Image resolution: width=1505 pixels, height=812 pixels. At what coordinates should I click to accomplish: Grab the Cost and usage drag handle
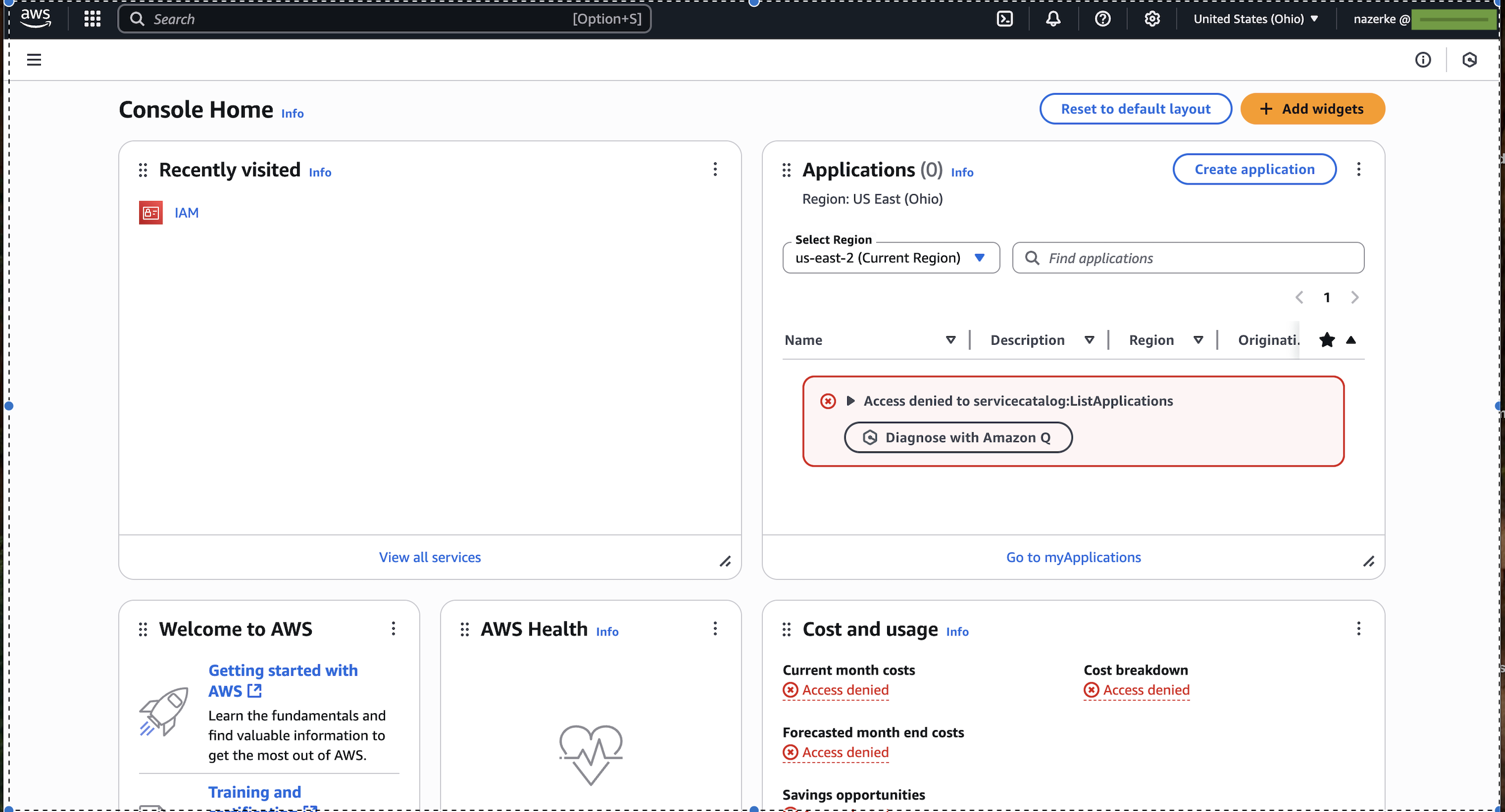coord(787,629)
